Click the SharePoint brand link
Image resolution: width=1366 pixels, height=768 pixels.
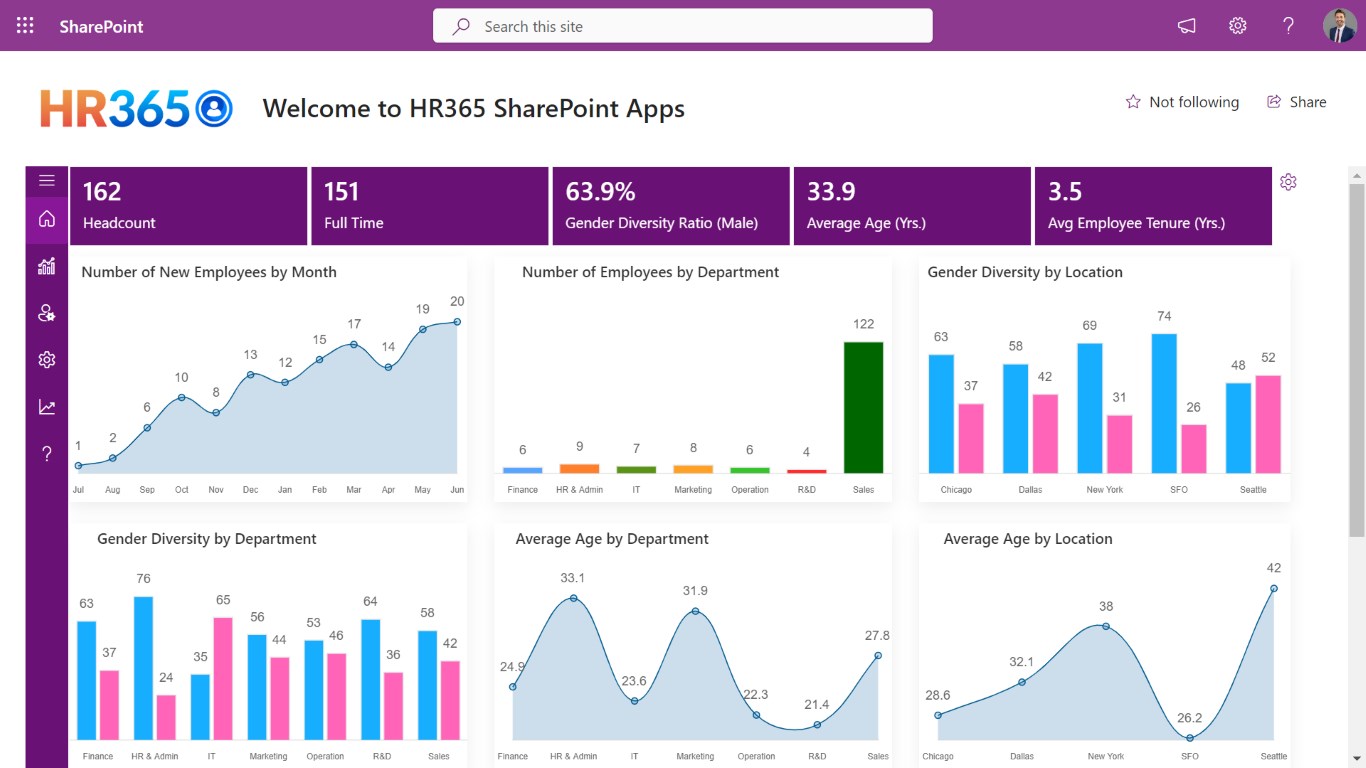point(101,27)
